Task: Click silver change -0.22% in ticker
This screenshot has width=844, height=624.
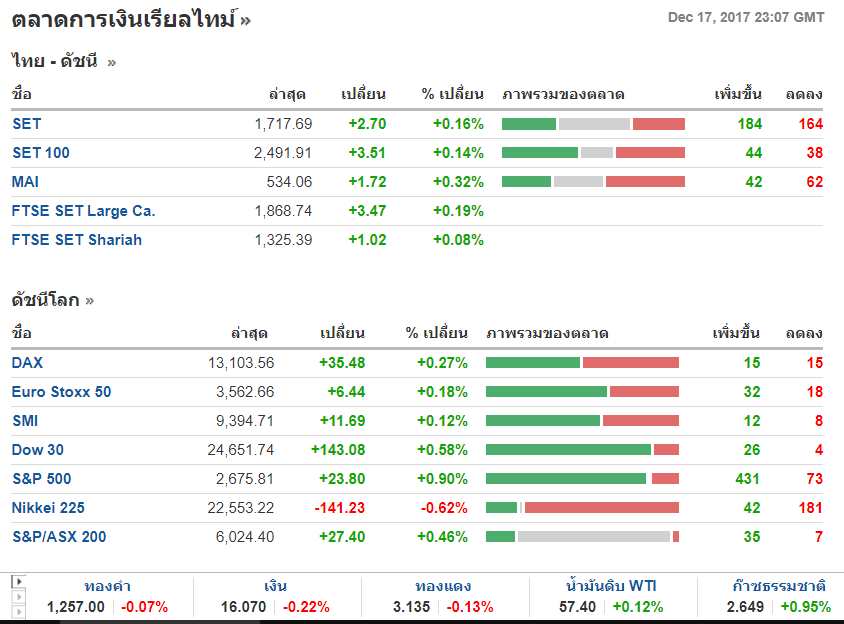Action: tap(306, 607)
